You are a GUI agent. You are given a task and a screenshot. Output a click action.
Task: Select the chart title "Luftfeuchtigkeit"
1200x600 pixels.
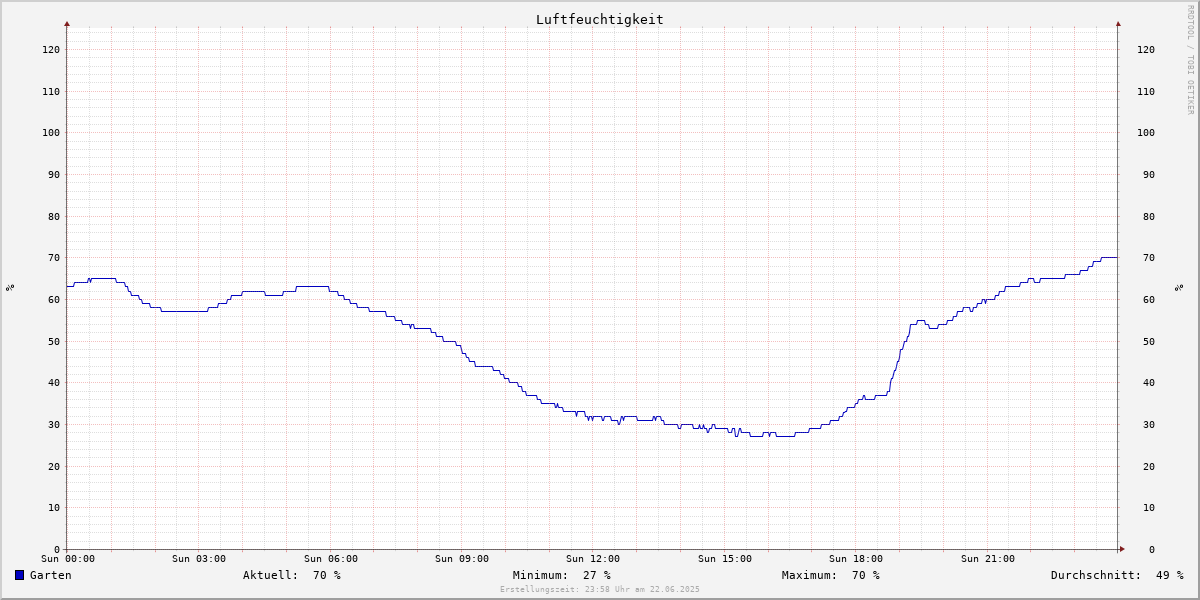pos(599,19)
